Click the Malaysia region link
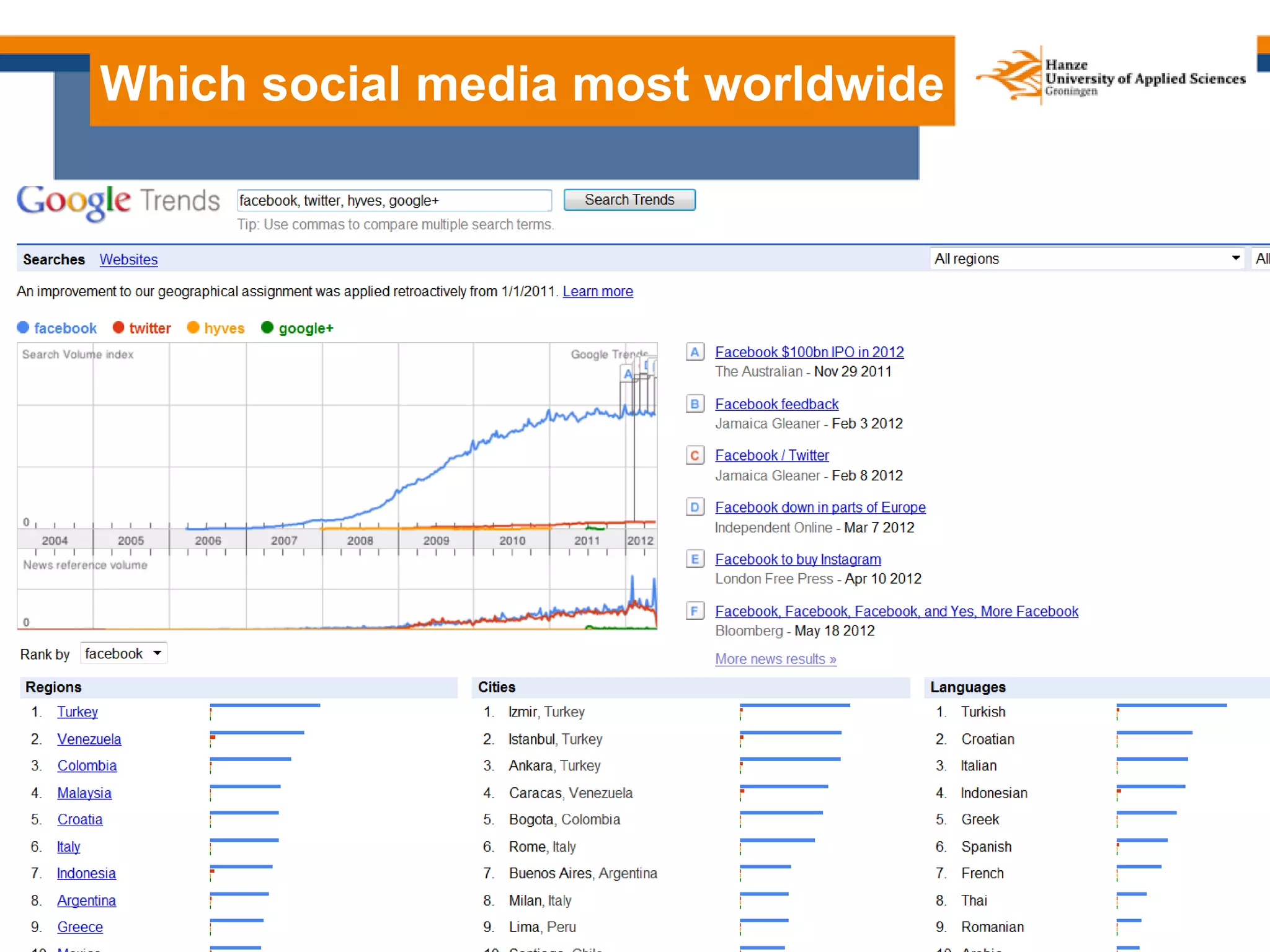Image resolution: width=1270 pixels, height=952 pixels. 84,793
